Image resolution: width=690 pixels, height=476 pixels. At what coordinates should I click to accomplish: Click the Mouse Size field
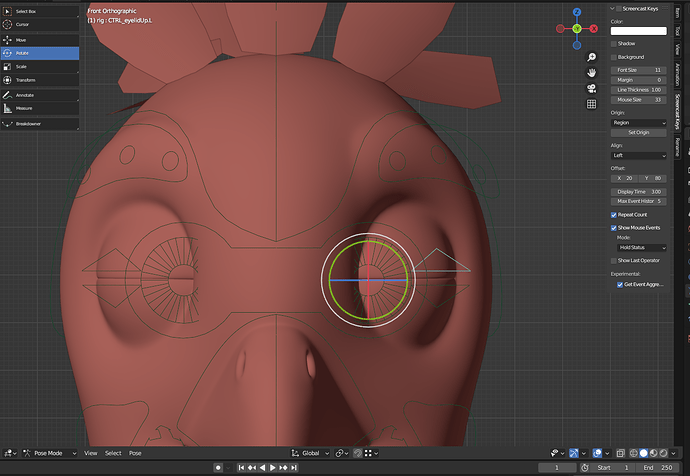[639, 100]
